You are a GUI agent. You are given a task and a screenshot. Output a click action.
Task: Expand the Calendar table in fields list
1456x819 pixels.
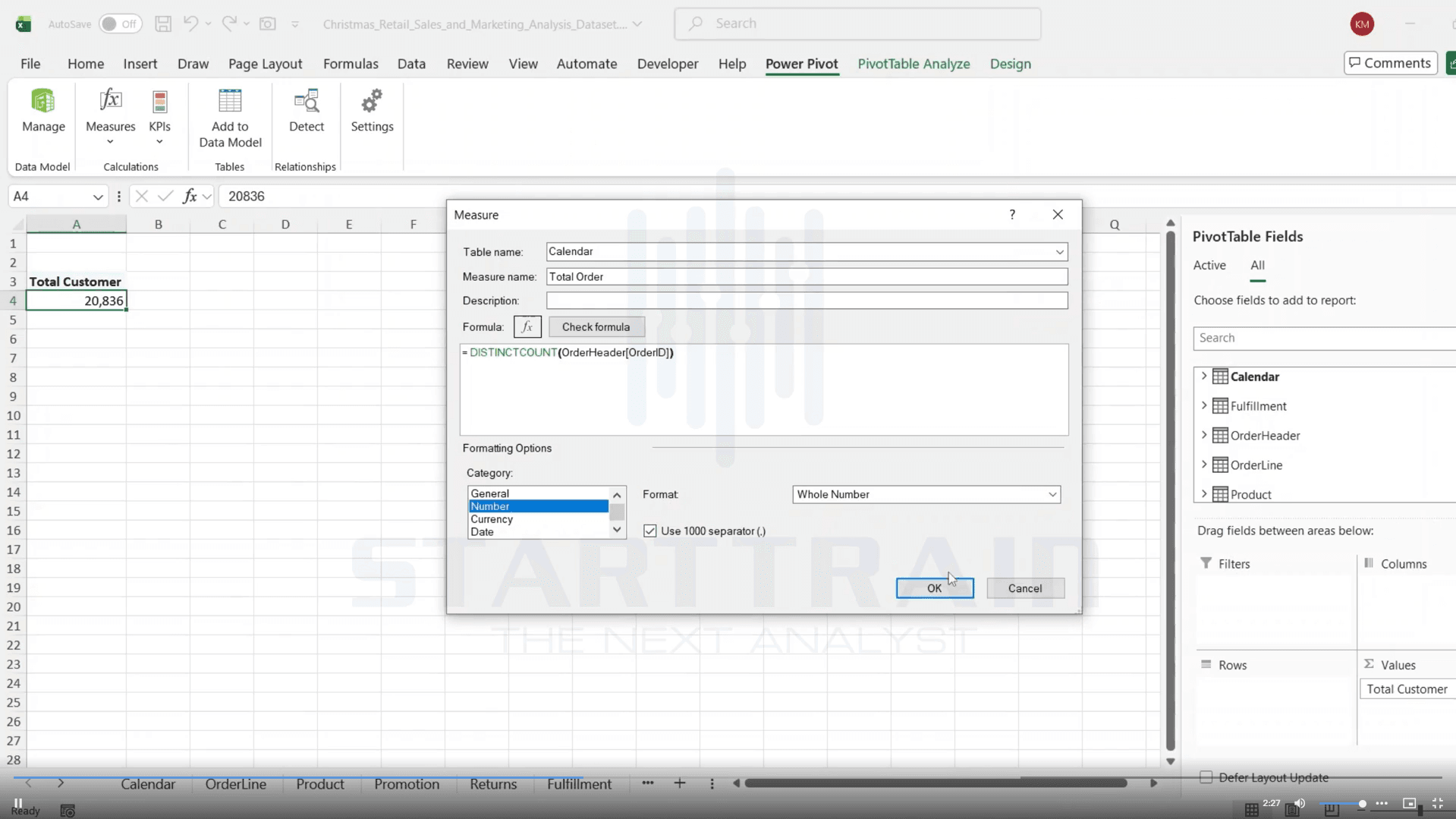(1203, 376)
